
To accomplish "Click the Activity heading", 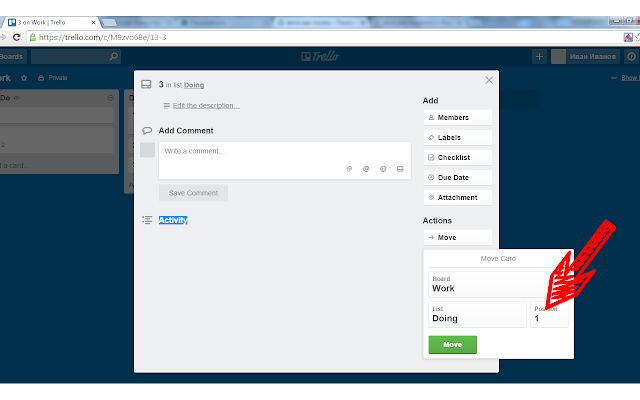I will pos(173,220).
